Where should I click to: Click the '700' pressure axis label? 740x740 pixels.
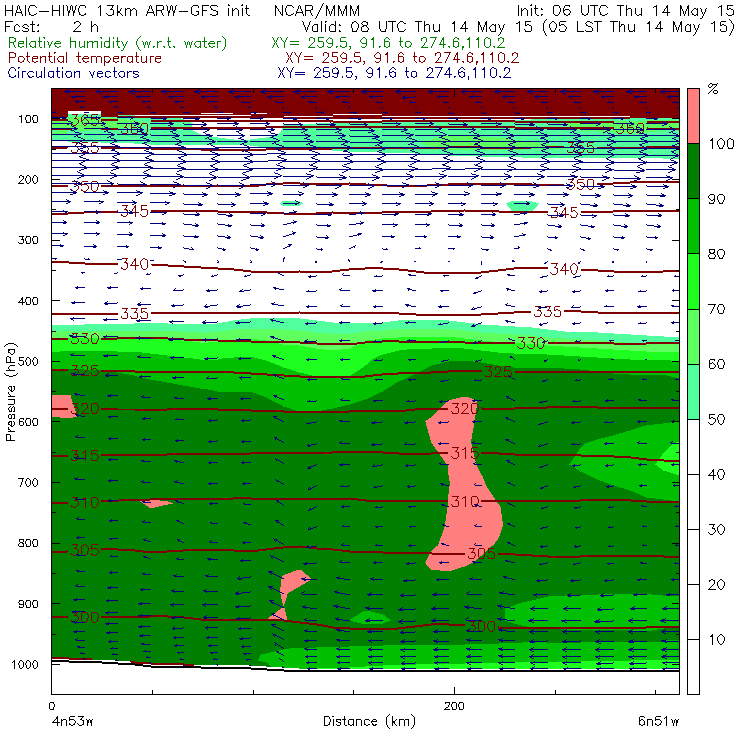pos(28,482)
